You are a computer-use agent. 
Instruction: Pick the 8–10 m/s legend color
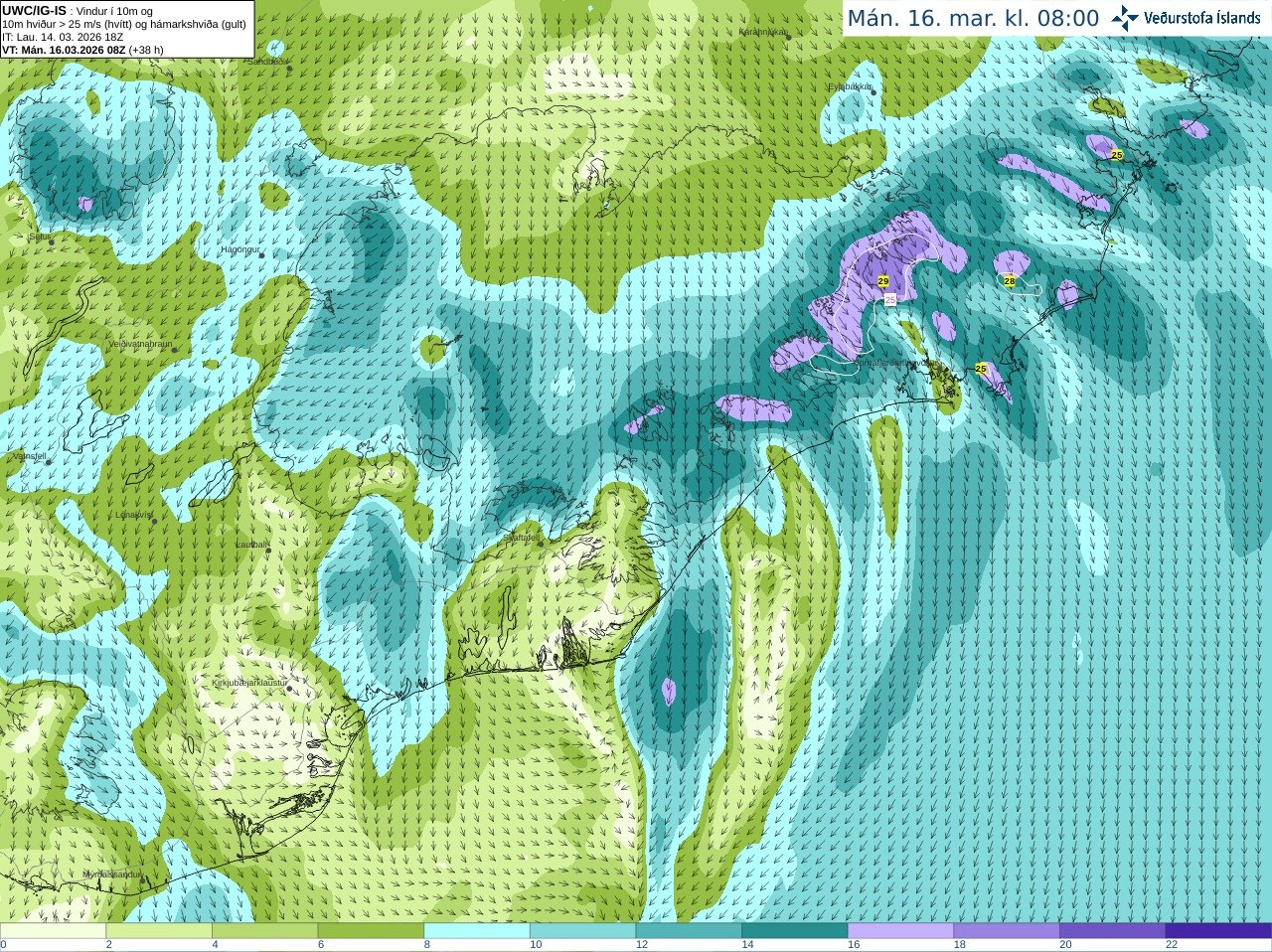(477, 931)
